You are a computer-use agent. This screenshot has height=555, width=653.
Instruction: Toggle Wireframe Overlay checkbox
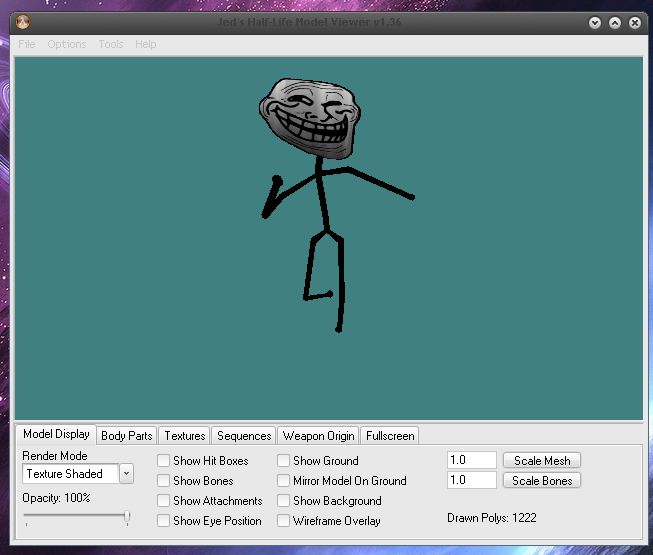point(283,520)
